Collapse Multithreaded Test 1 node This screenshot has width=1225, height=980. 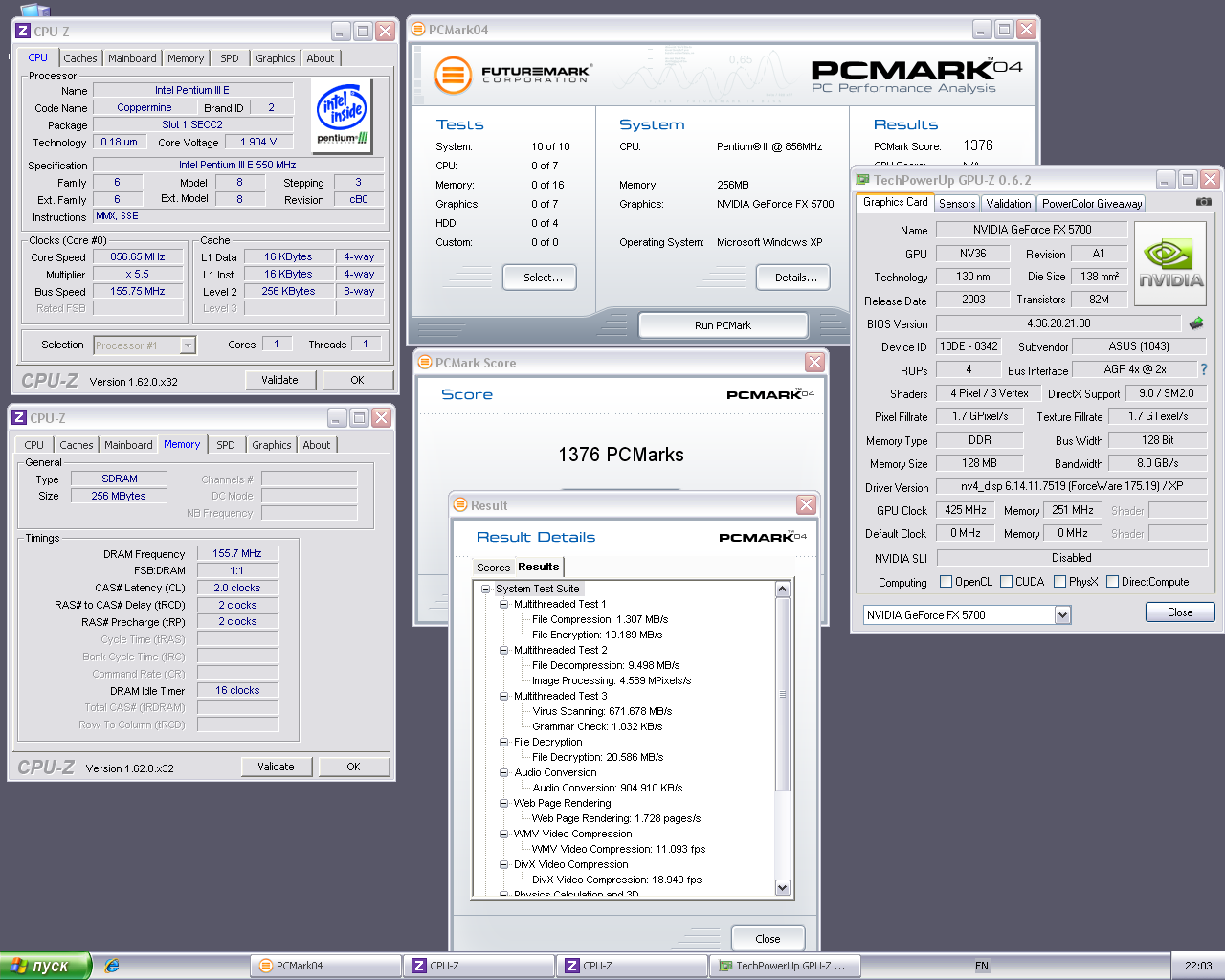coord(503,604)
